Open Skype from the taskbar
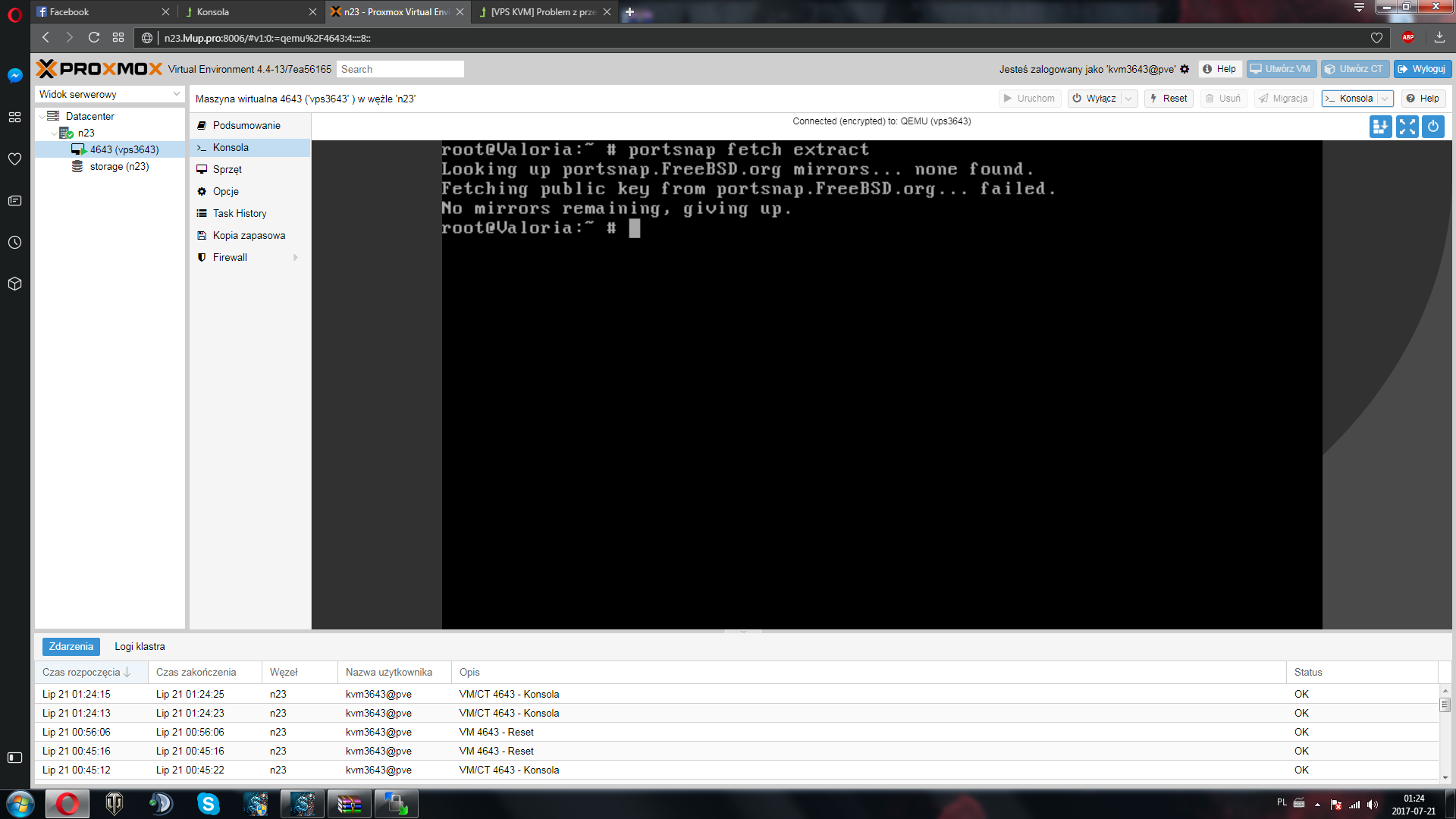The width and height of the screenshot is (1456, 819). pyautogui.click(x=208, y=803)
